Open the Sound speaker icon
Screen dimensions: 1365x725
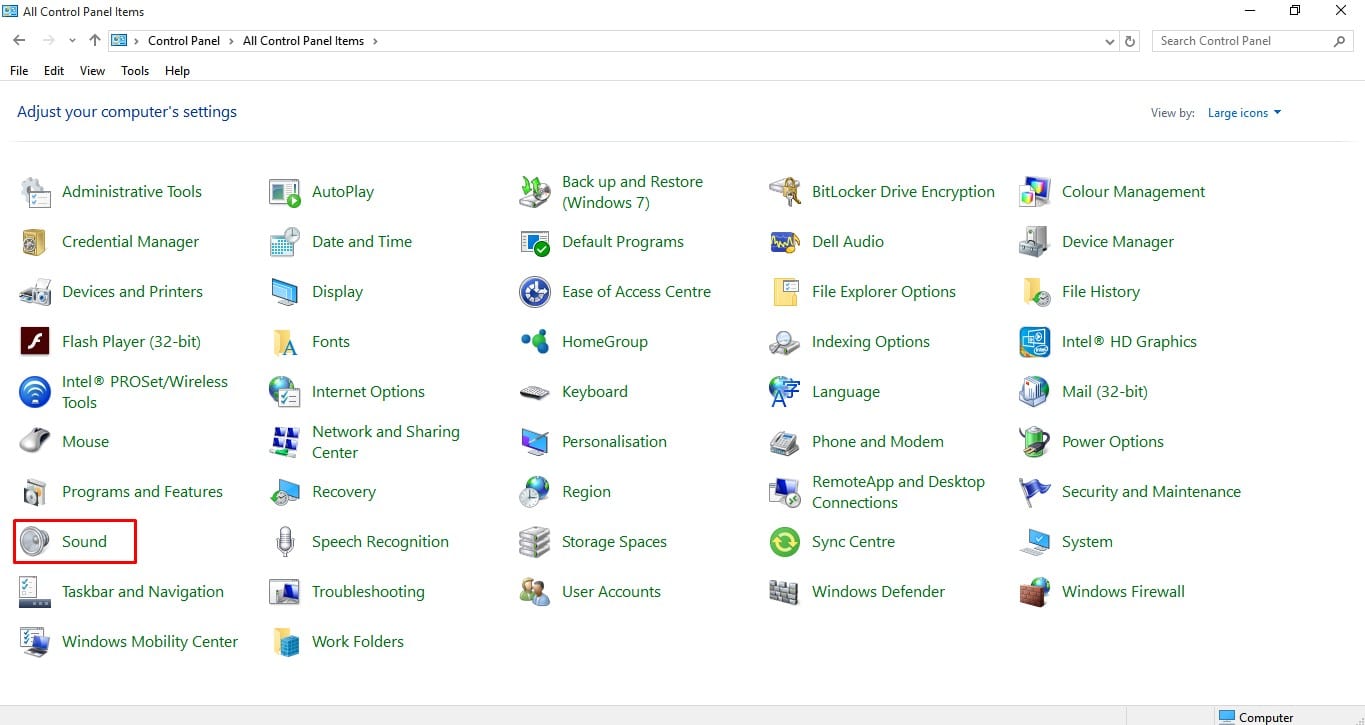click(35, 542)
